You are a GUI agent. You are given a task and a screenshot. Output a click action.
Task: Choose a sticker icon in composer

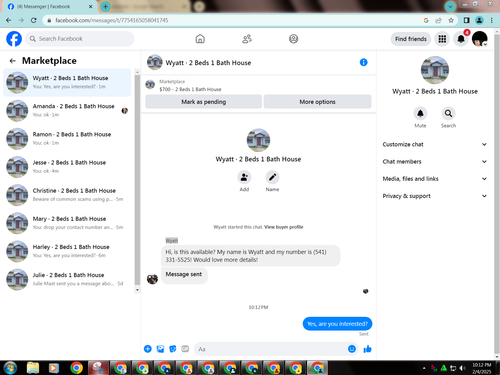pyautogui.click(x=173, y=349)
